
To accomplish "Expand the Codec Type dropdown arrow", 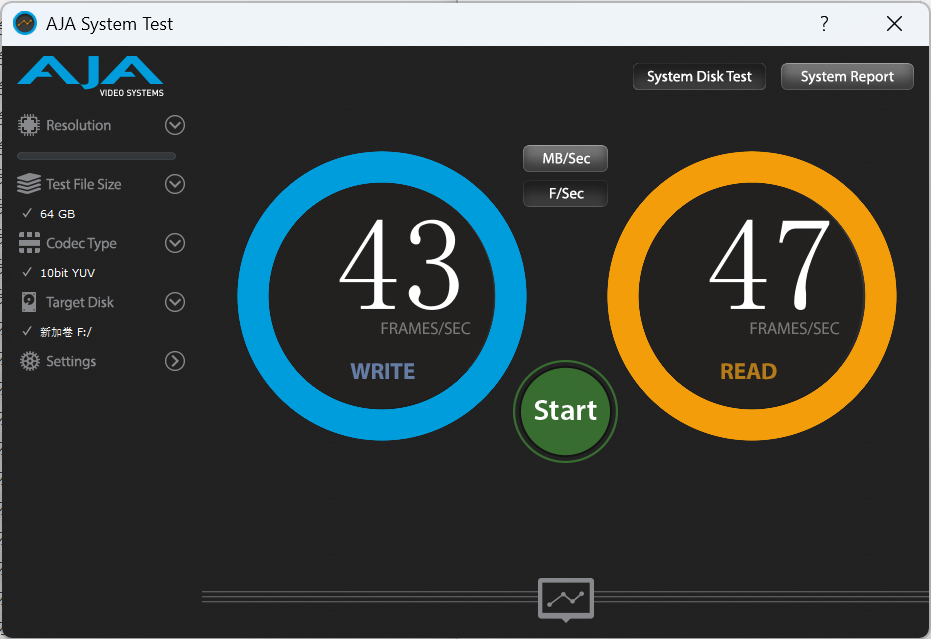I will point(175,243).
